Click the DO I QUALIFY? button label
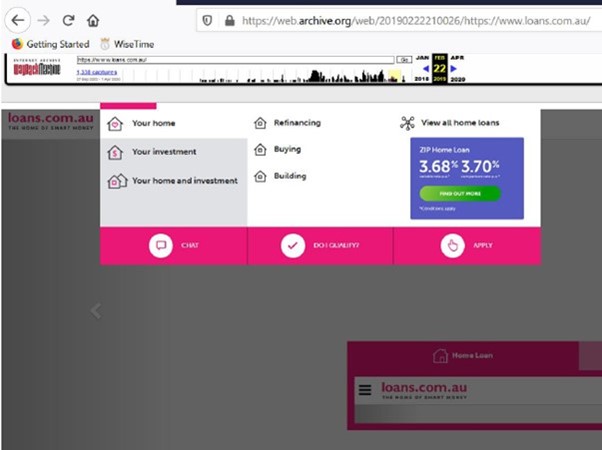This screenshot has height=450, width=602. click(336, 245)
